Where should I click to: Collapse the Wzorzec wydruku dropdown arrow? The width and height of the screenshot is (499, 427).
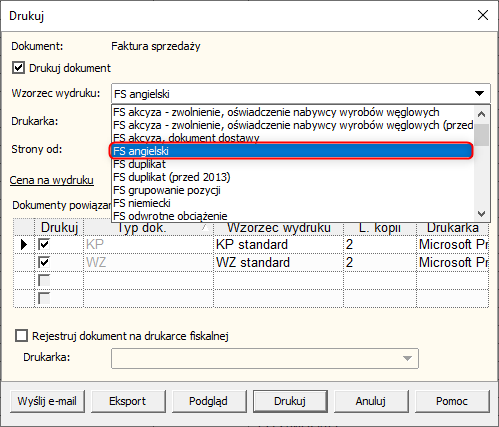point(479,93)
